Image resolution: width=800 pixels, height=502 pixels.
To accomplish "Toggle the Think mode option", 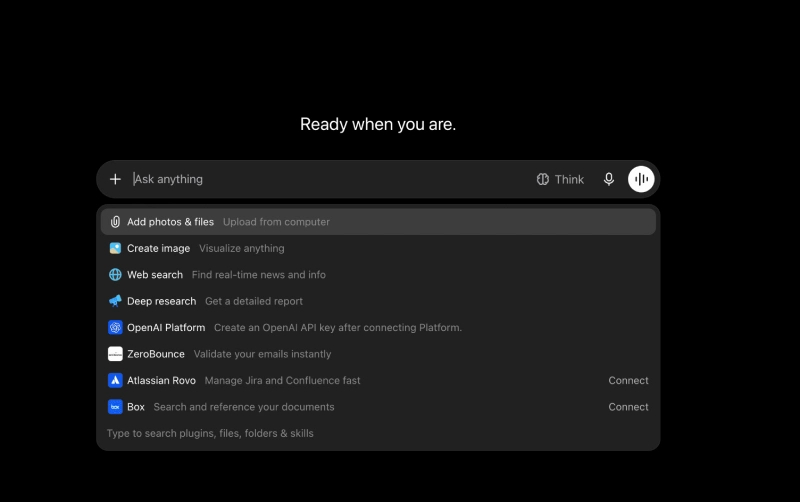I will coord(560,180).
